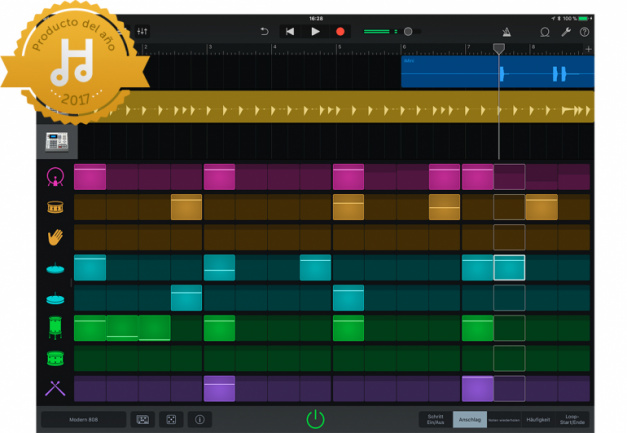Check the battery indicator in the status bar
Viewport: 627px width, 433px height.
coord(583,18)
